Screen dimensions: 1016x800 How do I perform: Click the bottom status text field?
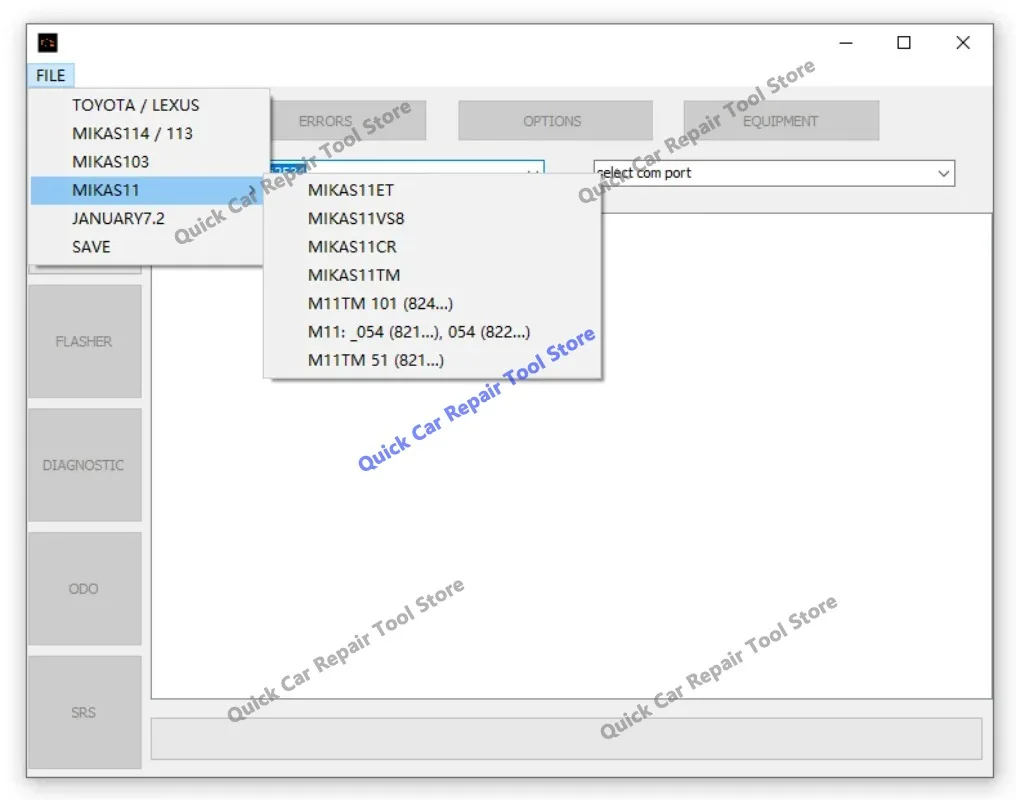point(567,738)
